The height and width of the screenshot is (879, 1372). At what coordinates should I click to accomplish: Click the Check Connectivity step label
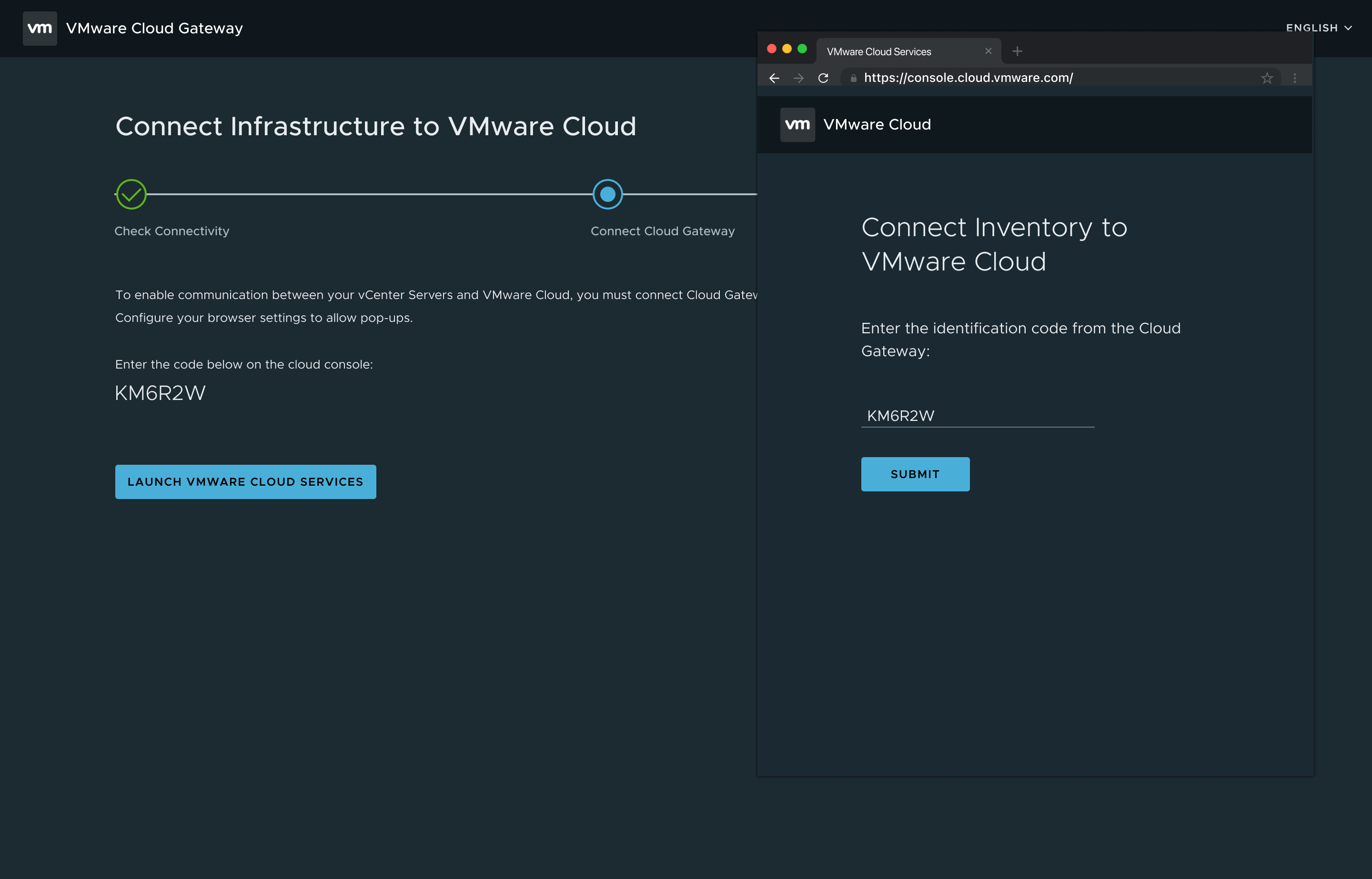(x=172, y=231)
